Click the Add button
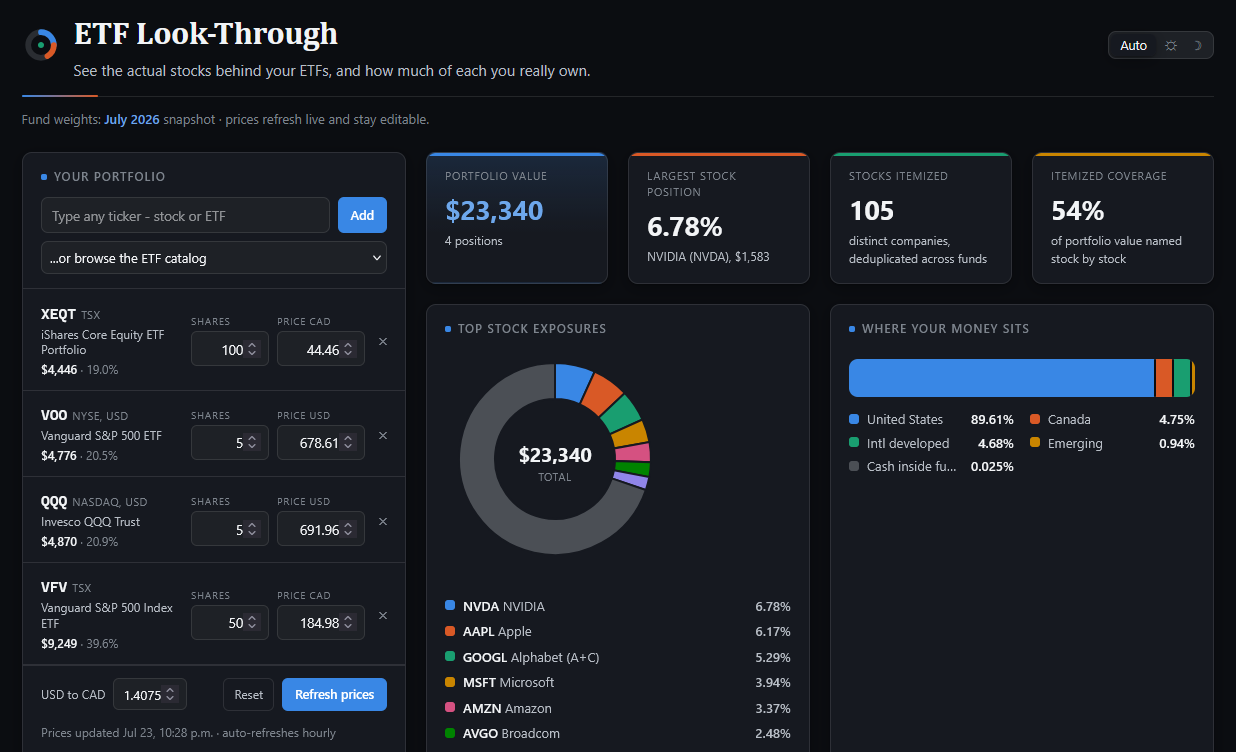 click(362, 215)
